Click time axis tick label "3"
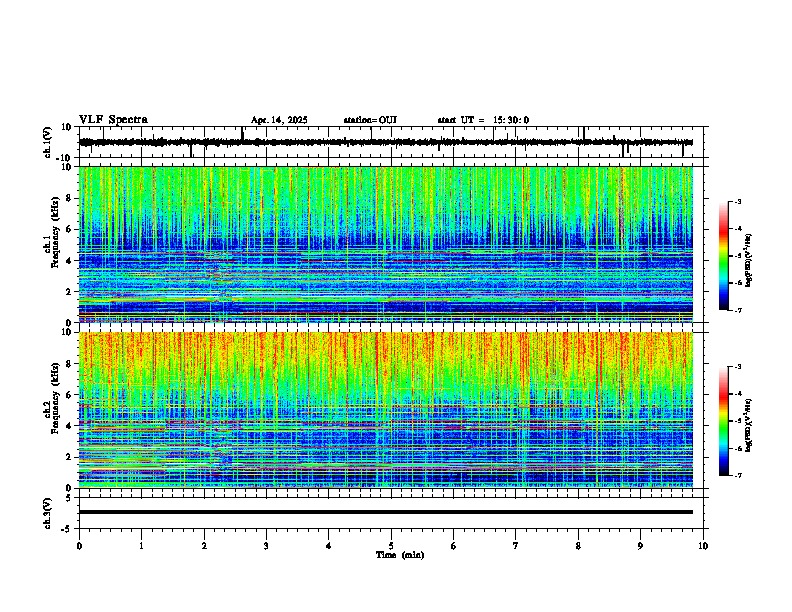The image size is (792, 612). coord(266,546)
